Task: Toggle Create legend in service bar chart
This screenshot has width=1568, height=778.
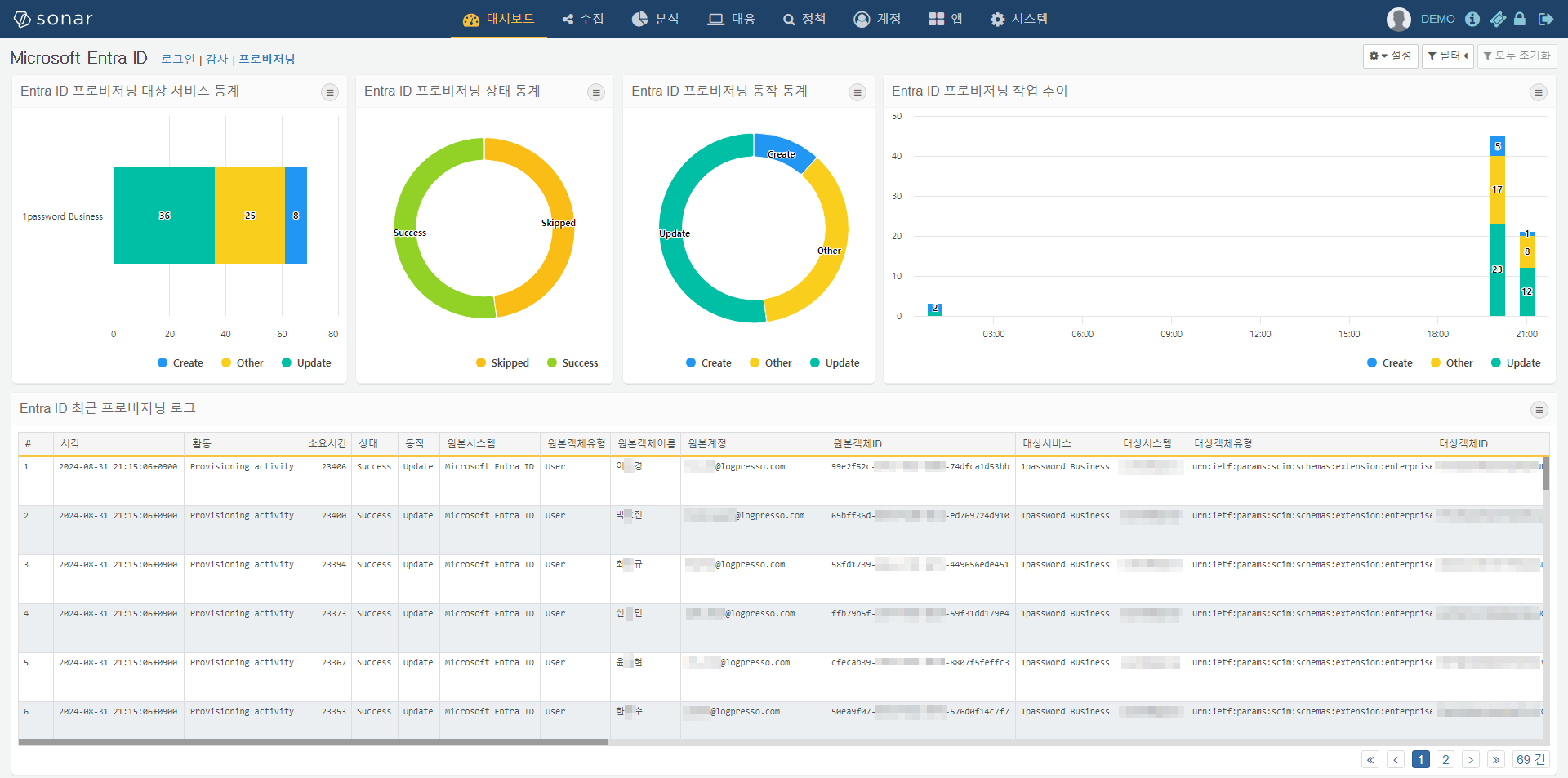Action: tap(180, 362)
